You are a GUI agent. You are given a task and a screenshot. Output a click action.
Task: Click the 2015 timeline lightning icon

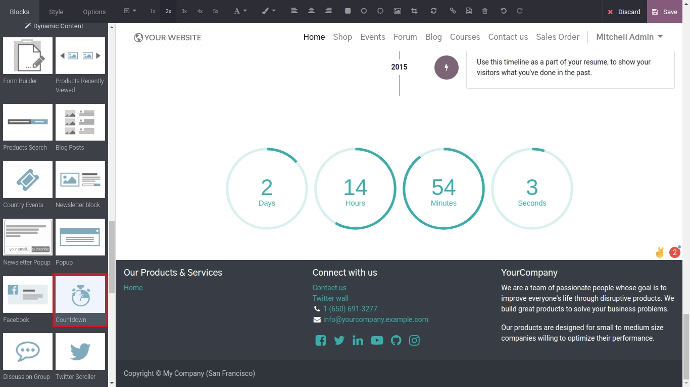coord(446,67)
